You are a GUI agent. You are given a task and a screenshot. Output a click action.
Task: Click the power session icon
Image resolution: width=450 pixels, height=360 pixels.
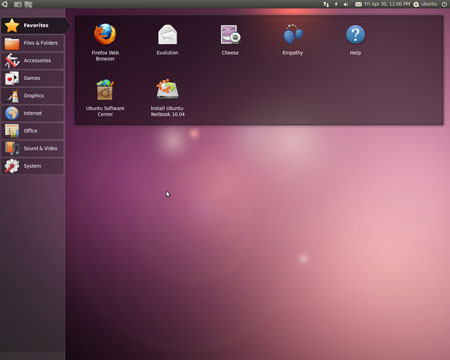(x=444, y=4)
